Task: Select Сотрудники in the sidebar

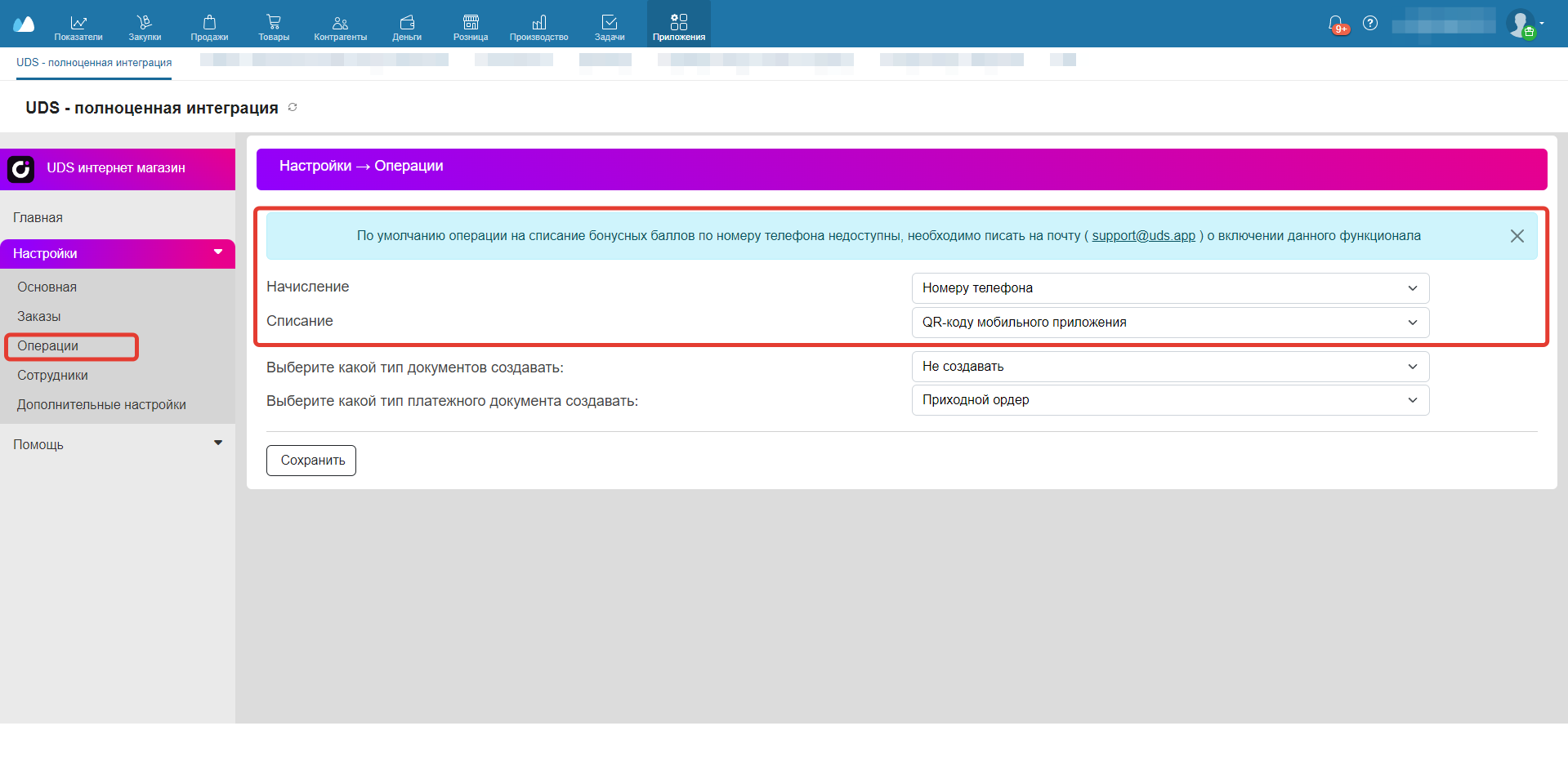Action: pyautogui.click(x=52, y=376)
